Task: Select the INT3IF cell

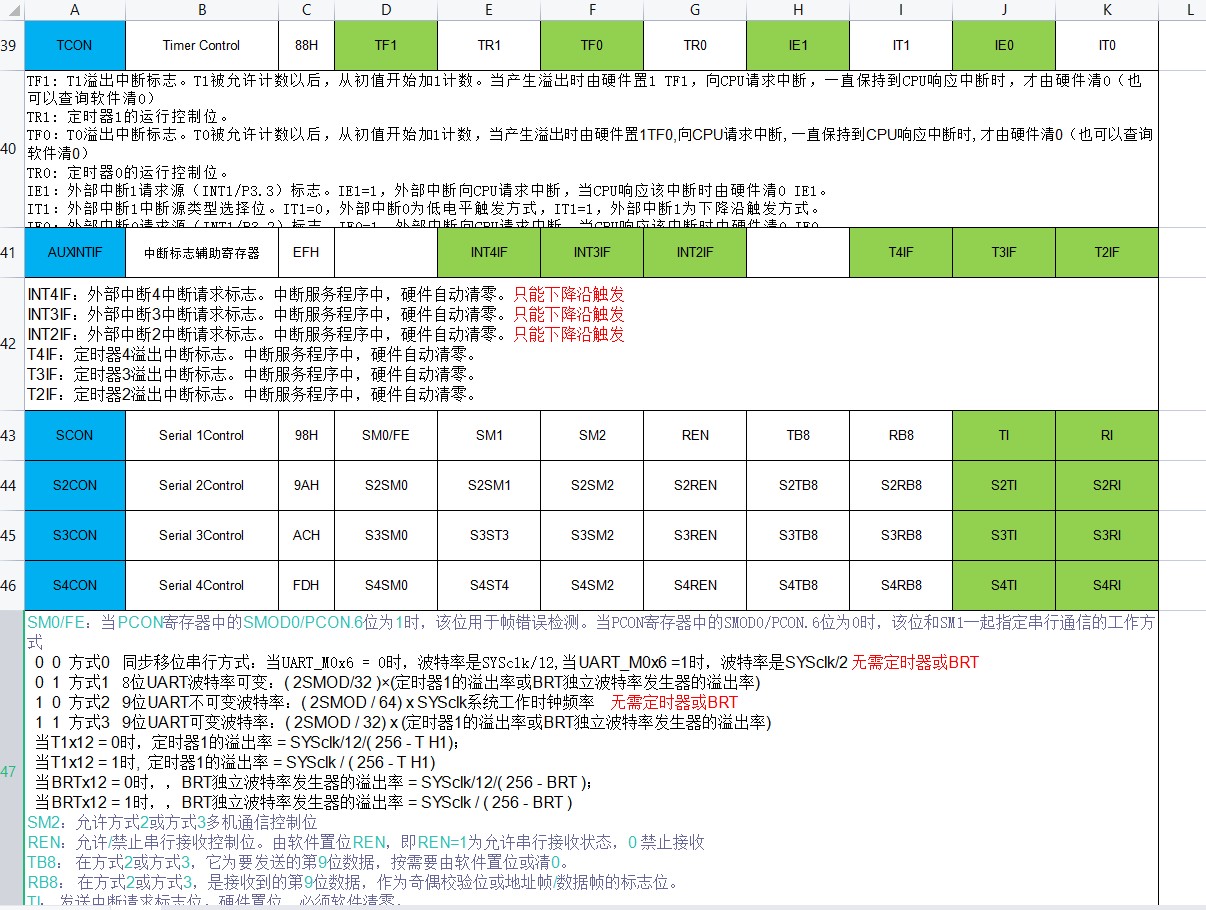Action: pos(592,252)
